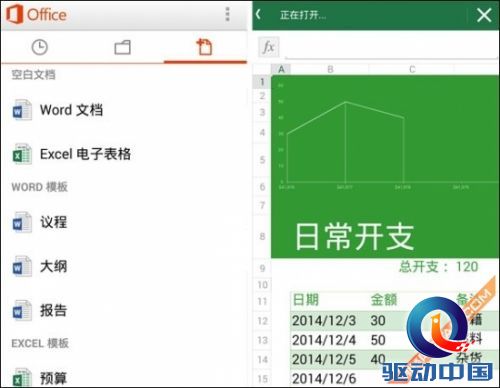Select the 2014/12/3 date cell
Image resolution: width=500 pixels, height=388 pixels.
(324, 321)
